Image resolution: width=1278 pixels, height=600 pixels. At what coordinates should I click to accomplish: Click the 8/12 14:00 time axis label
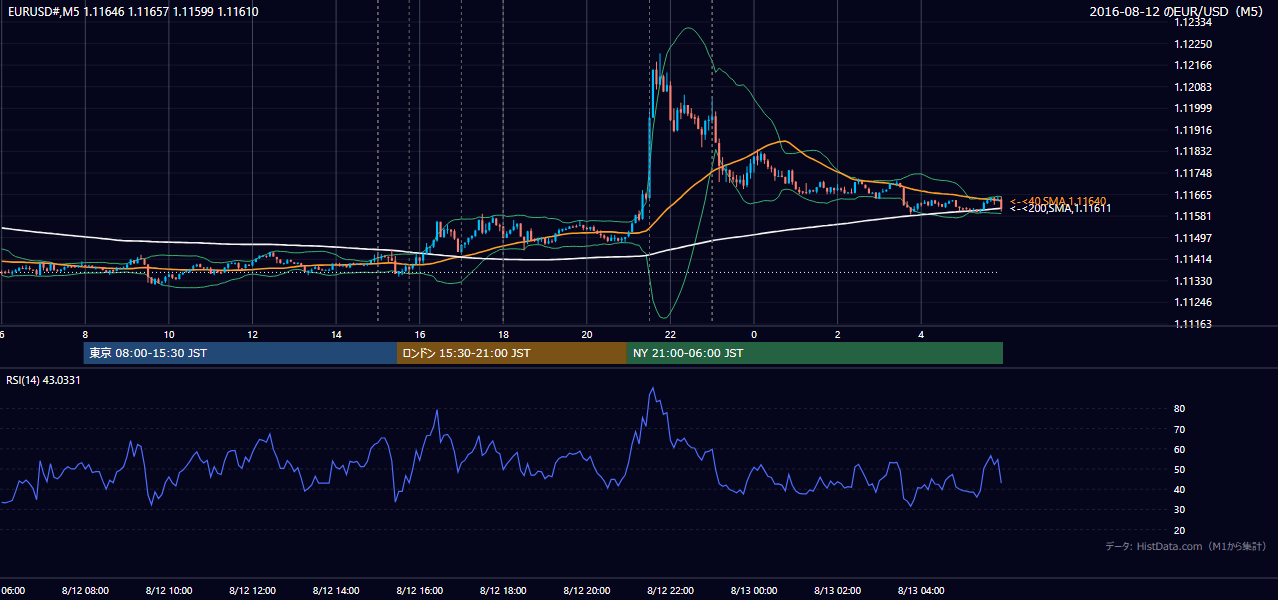click(x=336, y=590)
